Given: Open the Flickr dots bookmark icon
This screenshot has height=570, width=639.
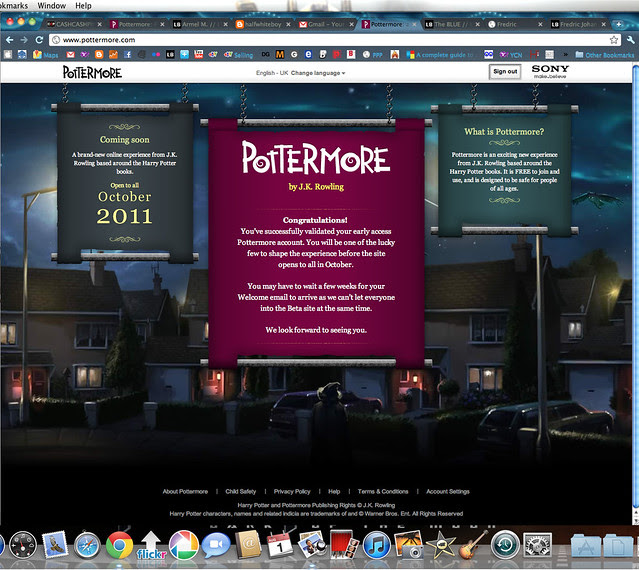Looking at the screenshot, I should (x=156, y=55).
